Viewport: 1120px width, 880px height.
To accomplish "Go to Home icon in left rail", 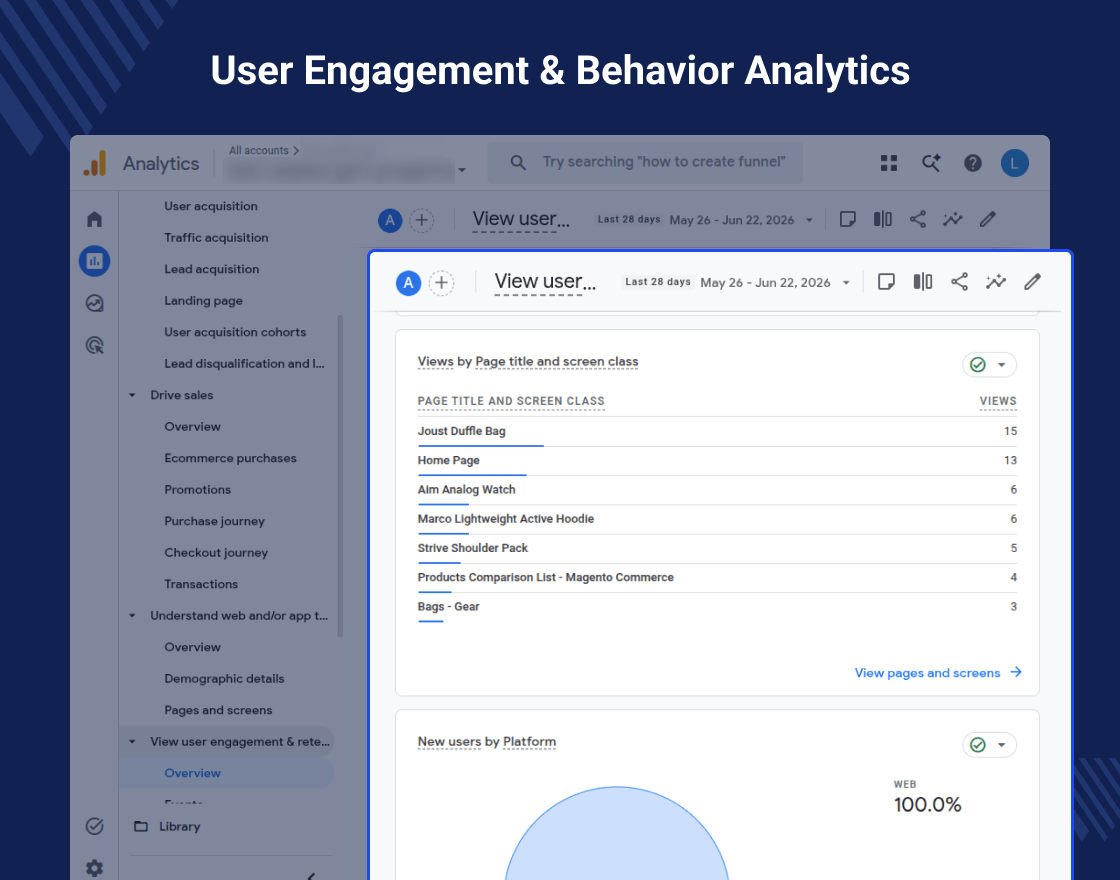I will pos(94,219).
